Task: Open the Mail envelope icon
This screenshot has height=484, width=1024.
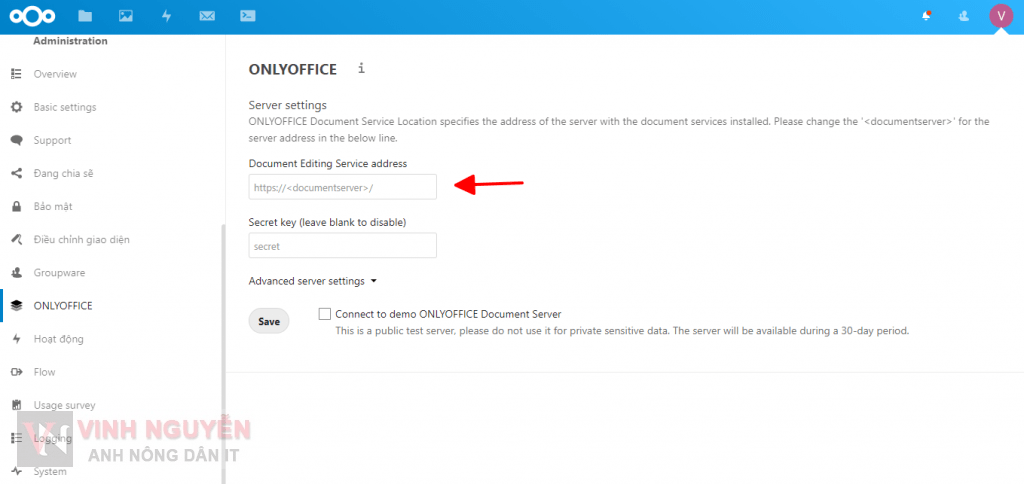Action: point(207,16)
